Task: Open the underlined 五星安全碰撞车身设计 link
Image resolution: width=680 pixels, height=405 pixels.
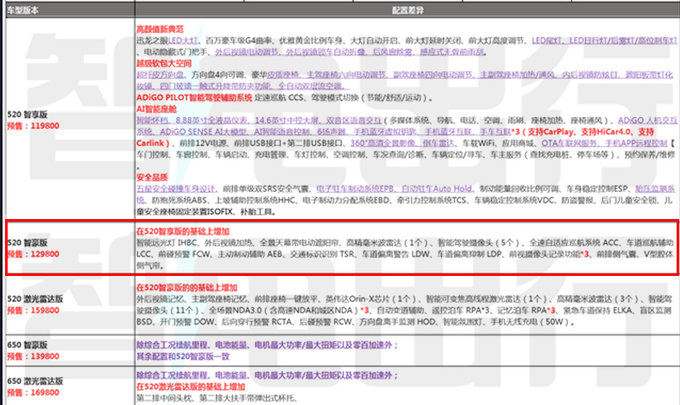Action: pyautogui.click(x=176, y=189)
